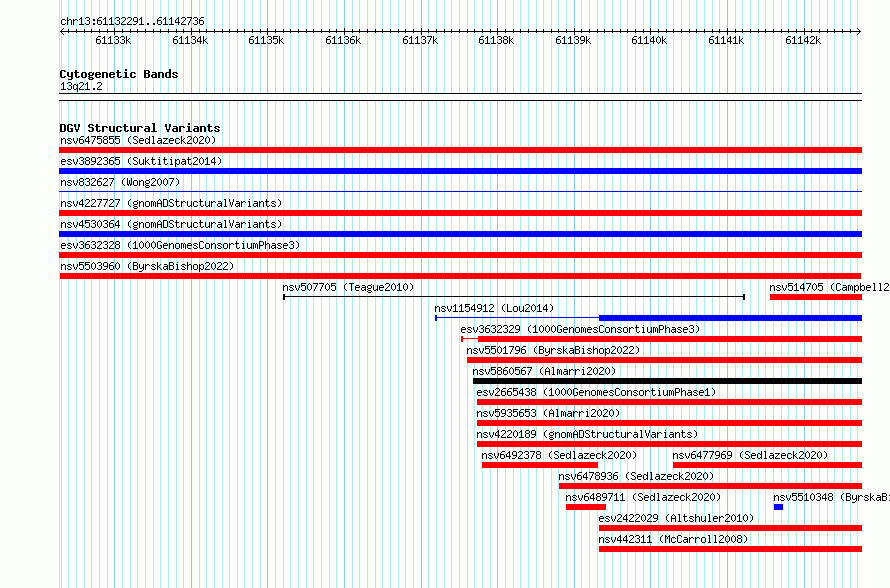Click the 61135k ruler tick label
890x588 pixels.
pos(267,40)
